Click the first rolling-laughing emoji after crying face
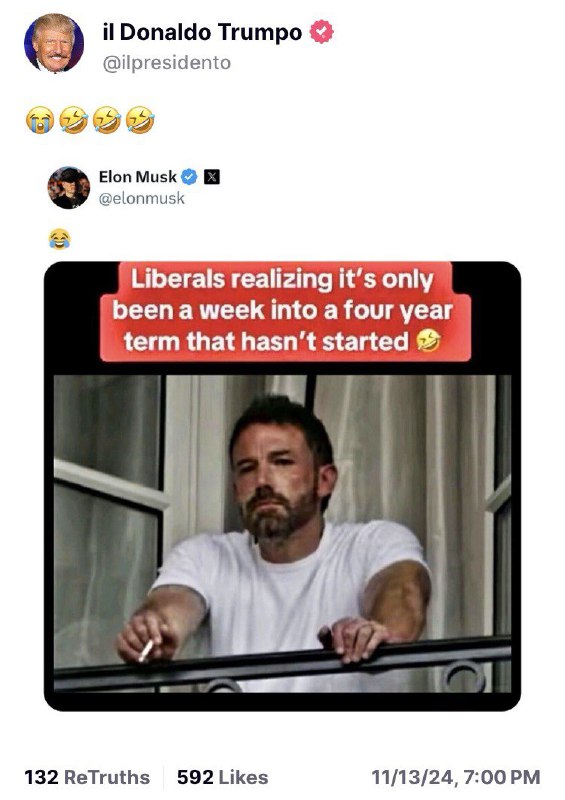 point(73,120)
